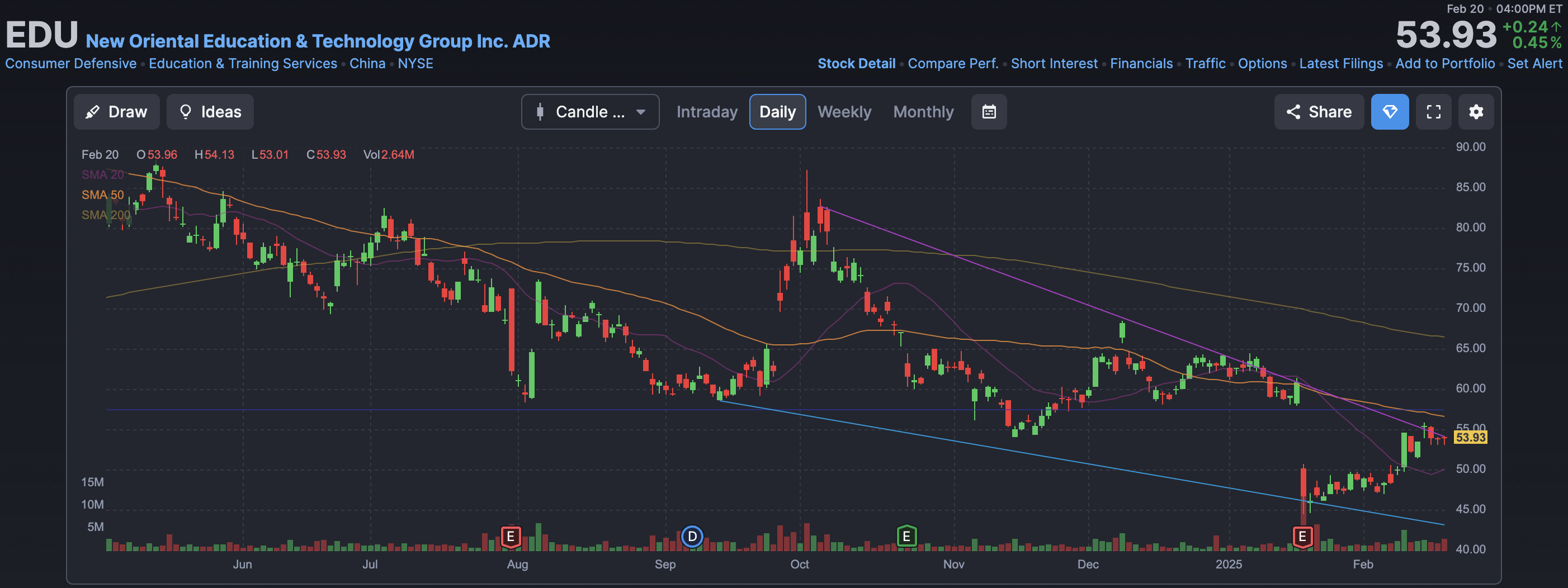Image resolution: width=1568 pixels, height=588 pixels.
Task: Click the H 54.13 high value
Action: (x=214, y=155)
